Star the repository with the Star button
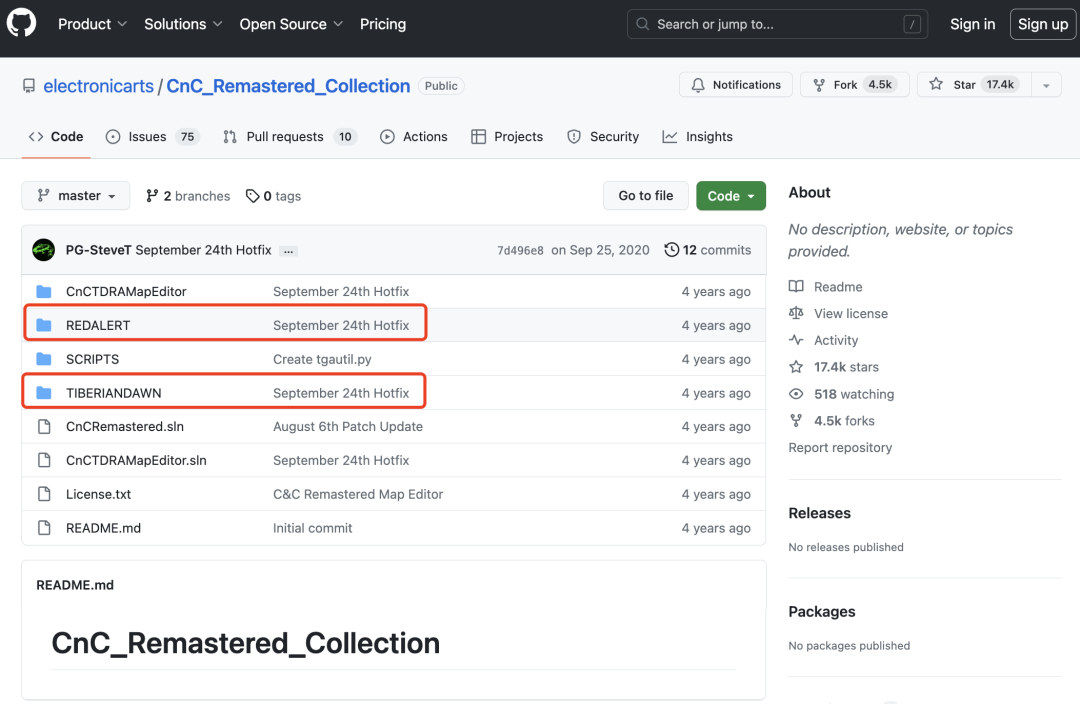 tap(974, 85)
